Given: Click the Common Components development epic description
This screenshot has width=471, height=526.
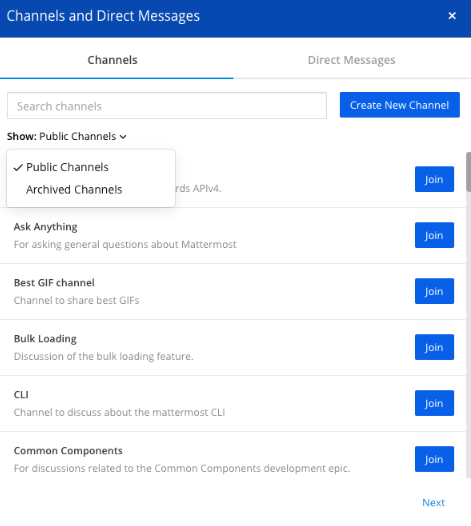Looking at the screenshot, I should click(182, 469).
